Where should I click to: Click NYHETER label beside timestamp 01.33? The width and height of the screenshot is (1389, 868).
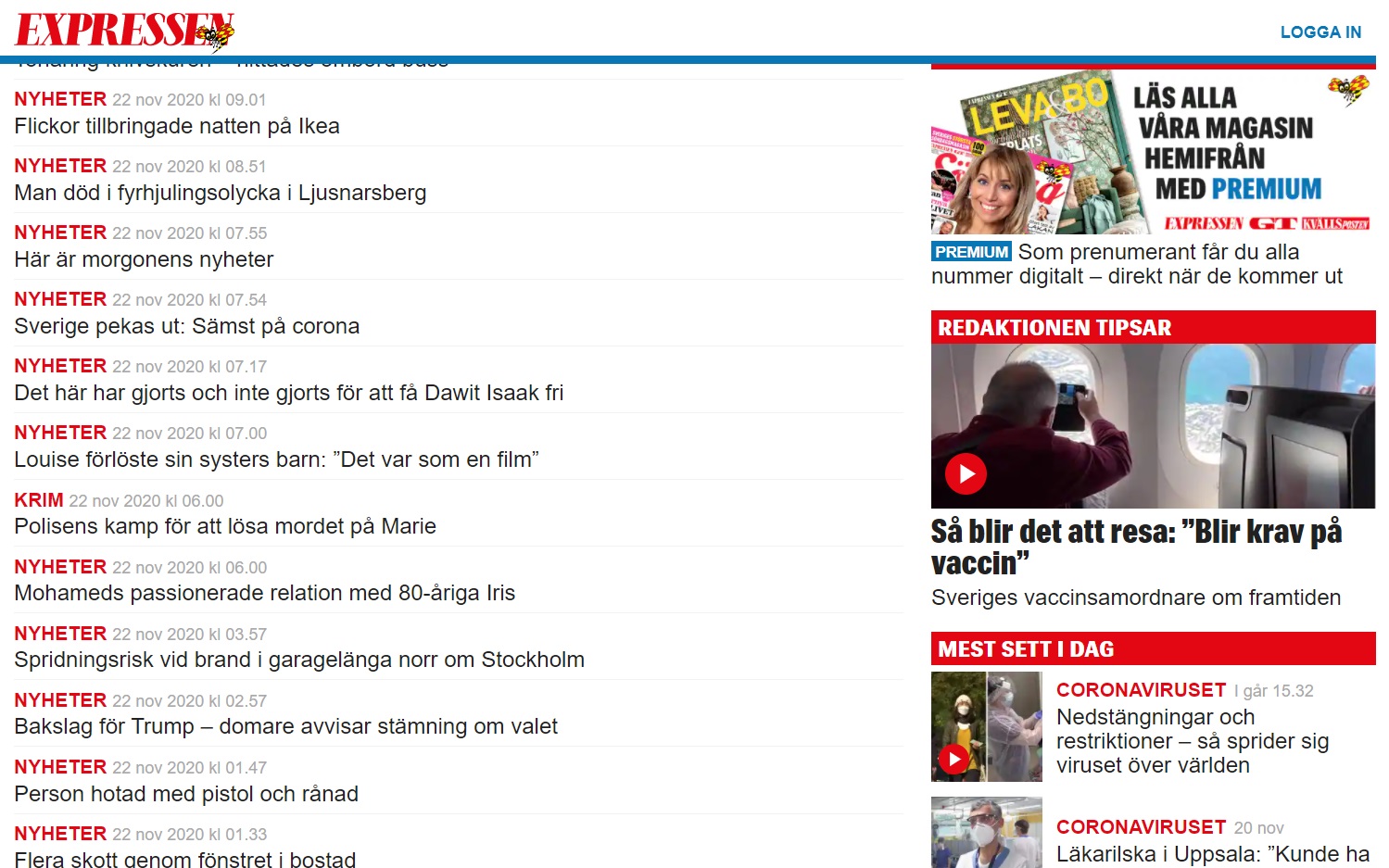[60, 834]
